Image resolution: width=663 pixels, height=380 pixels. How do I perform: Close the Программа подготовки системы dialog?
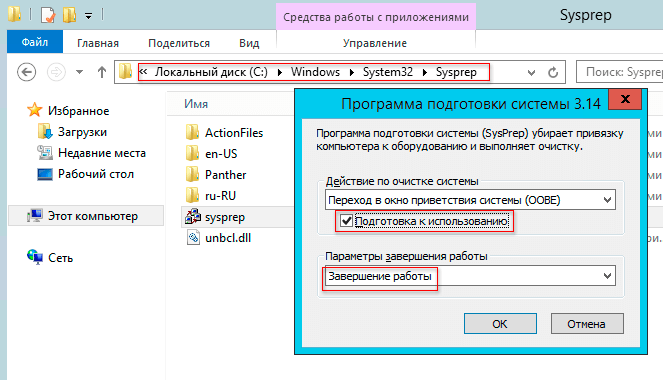click(x=625, y=99)
